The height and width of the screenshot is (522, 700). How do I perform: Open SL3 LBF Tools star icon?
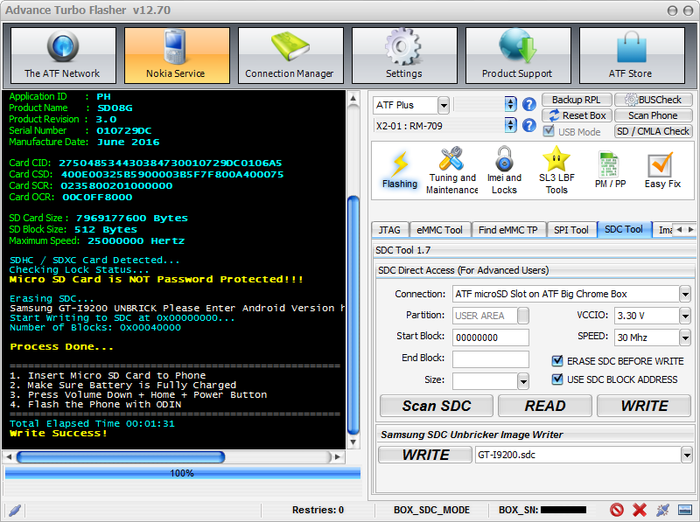coord(556,170)
